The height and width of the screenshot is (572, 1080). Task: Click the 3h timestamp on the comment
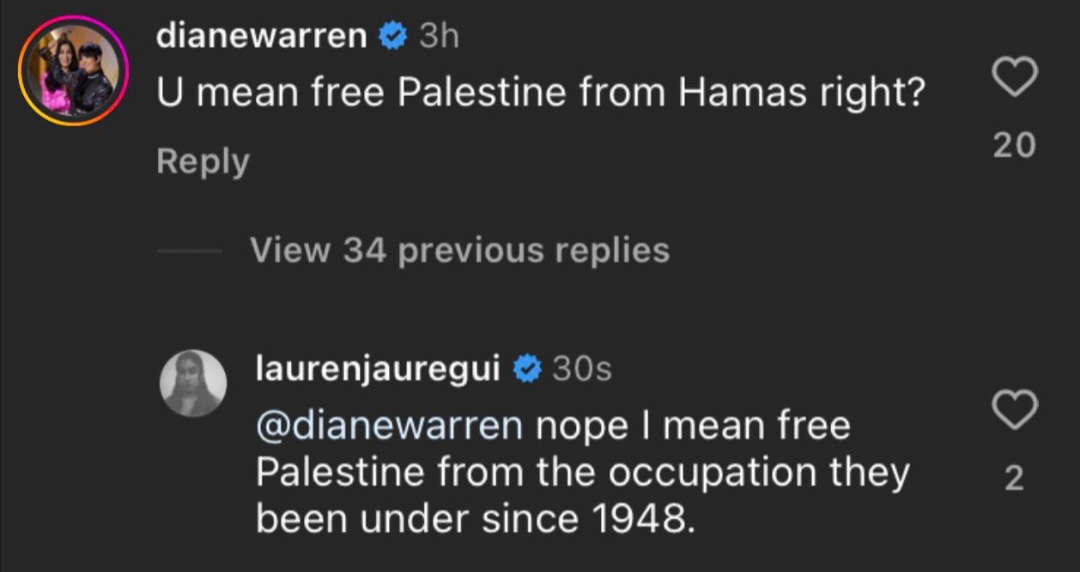tap(439, 36)
